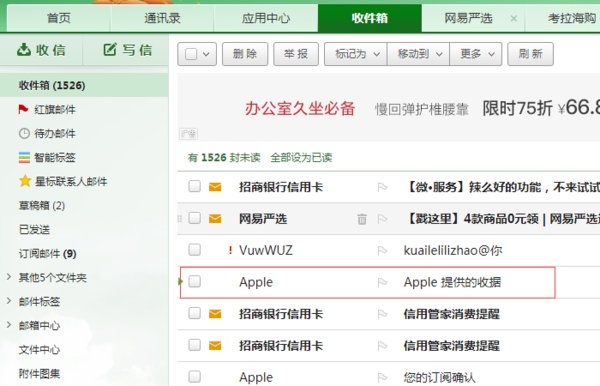600x386 pixels.
Task: Open the 标记为 dropdown
Action: [356, 54]
